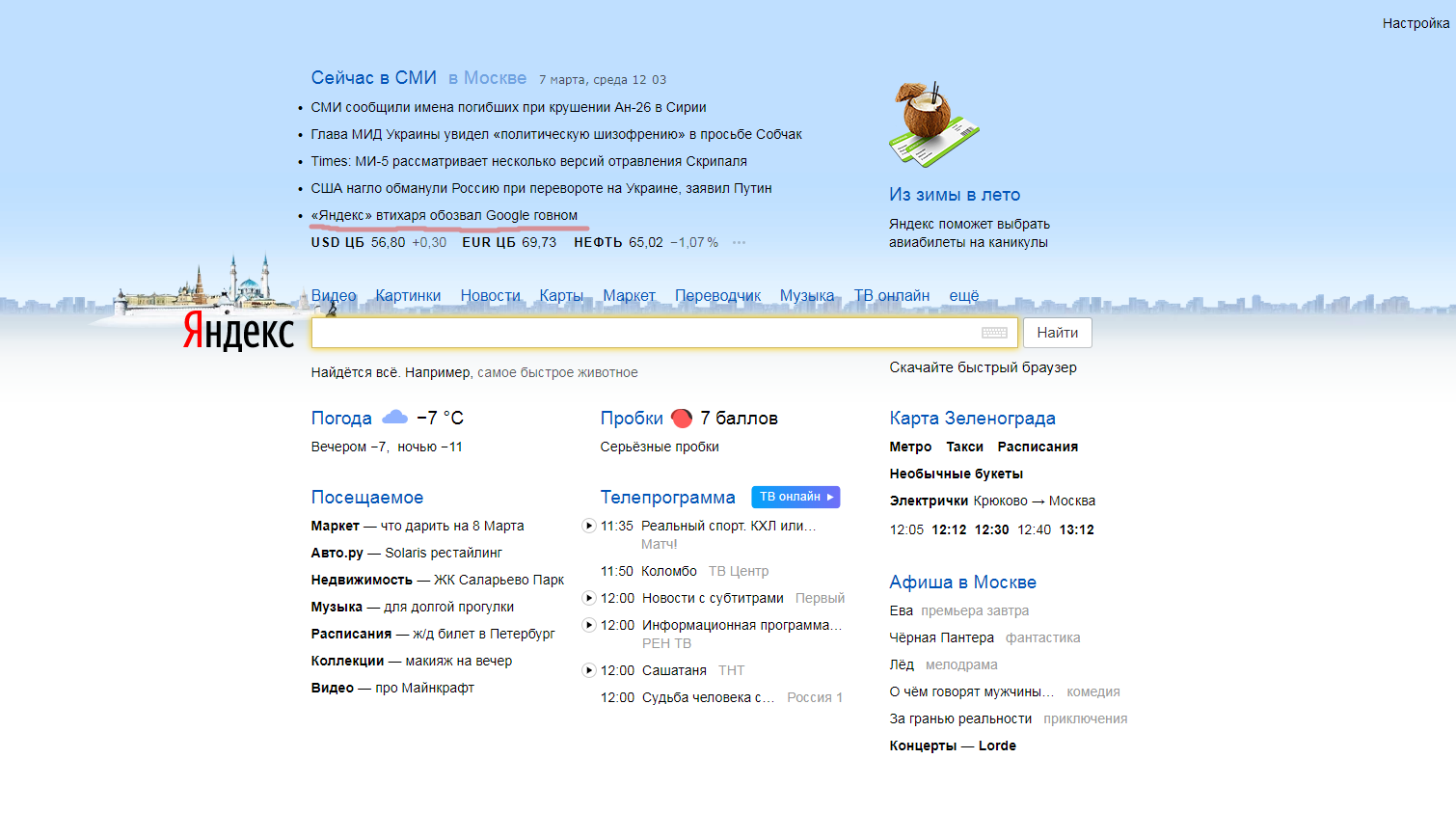
Task: Open the ТВ онлайн service tab
Action: (892, 295)
